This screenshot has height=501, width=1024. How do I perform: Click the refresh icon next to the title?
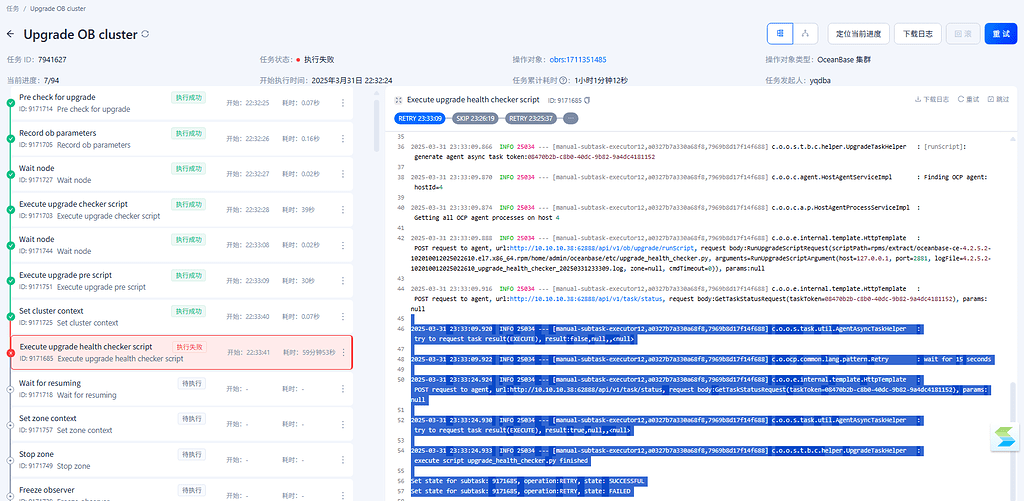pos(146,34)
